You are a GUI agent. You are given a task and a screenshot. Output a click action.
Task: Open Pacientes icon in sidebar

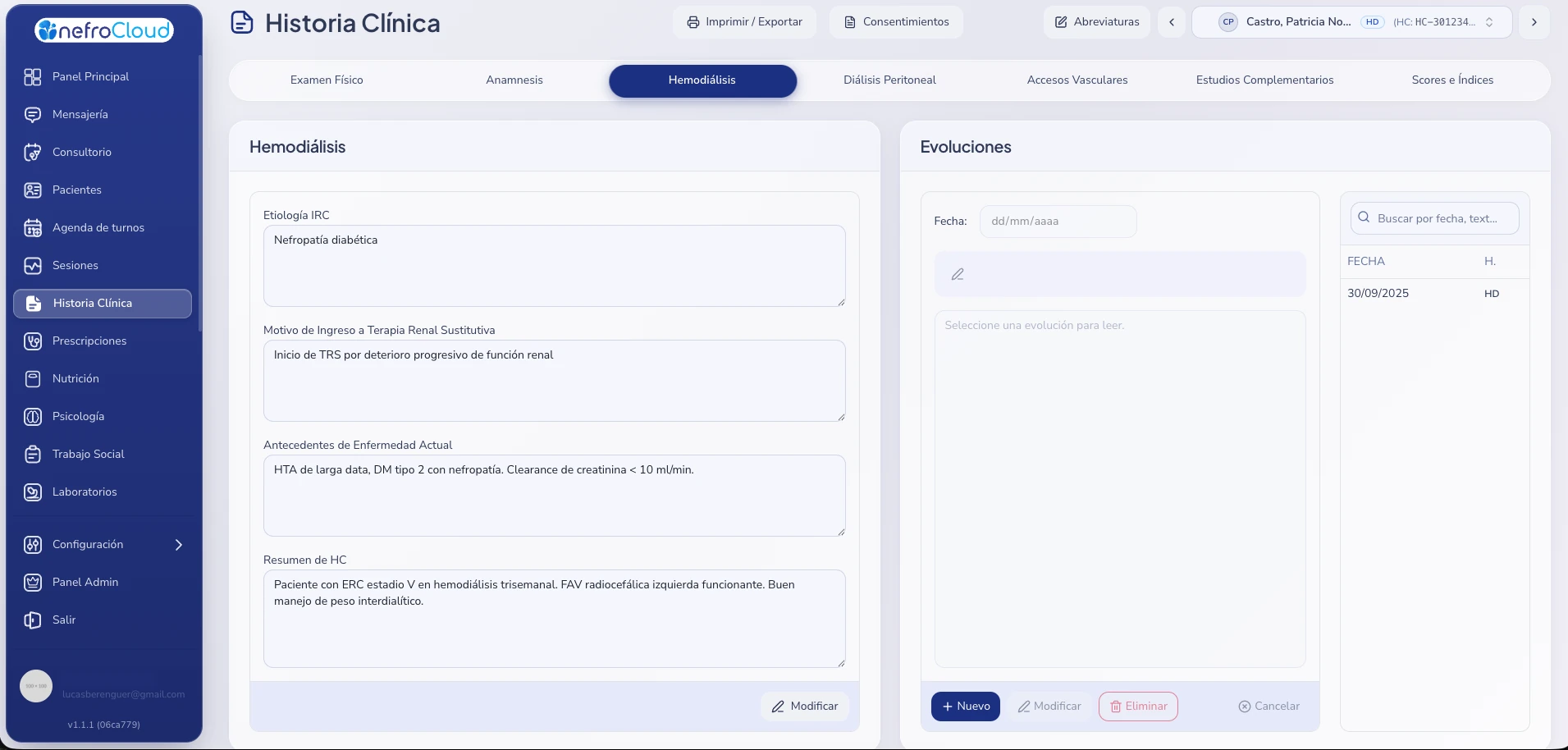pyautogui.click(x=33, y=190)
